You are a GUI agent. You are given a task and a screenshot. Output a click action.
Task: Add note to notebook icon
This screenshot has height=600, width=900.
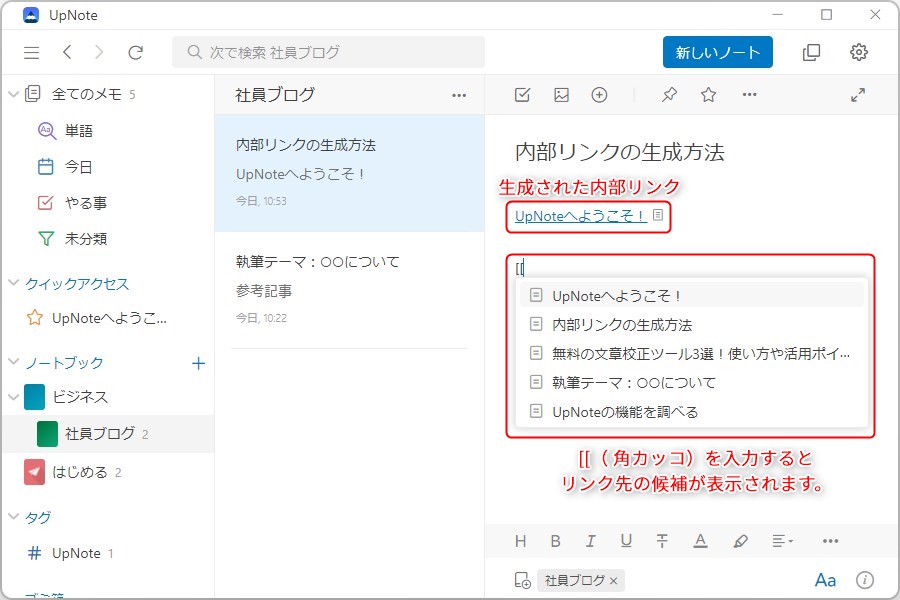522,580
